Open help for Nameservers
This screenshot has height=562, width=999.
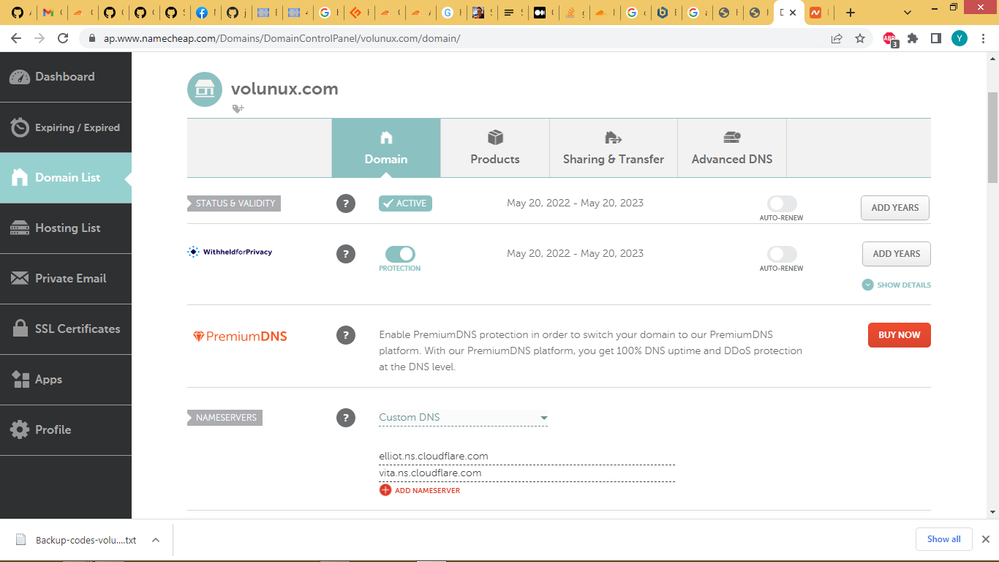point(345,418)
